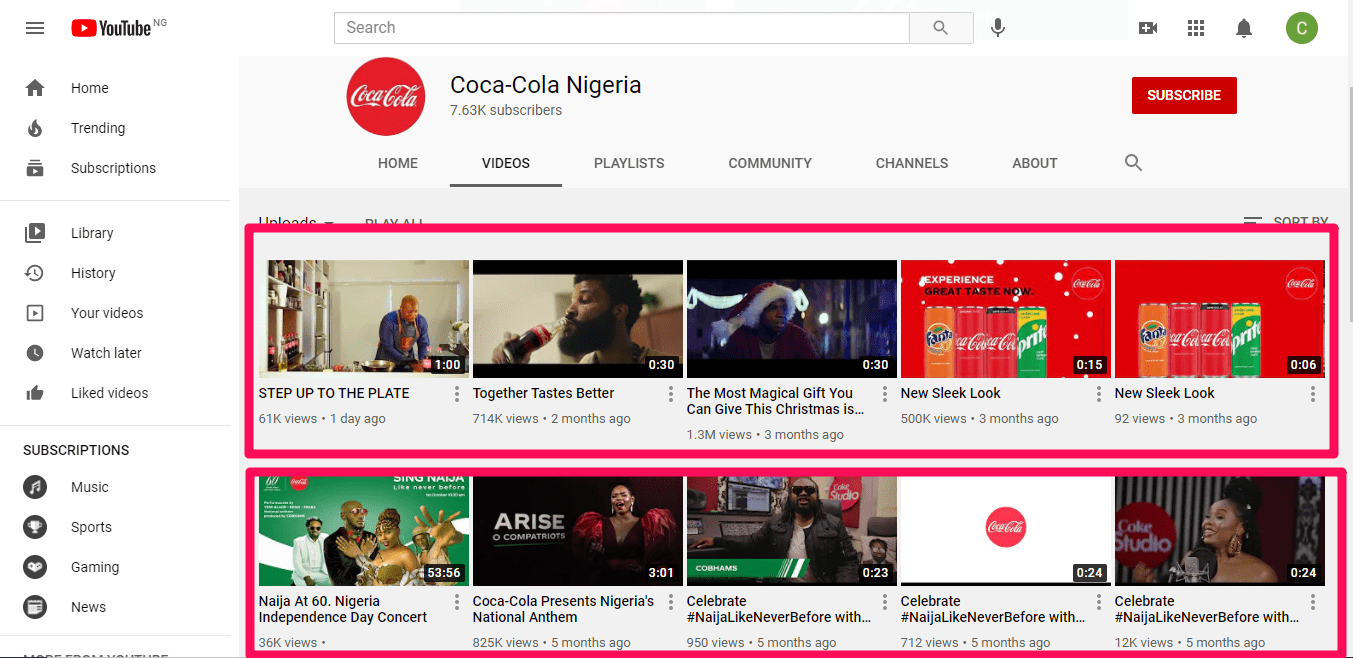Image resolution: width=1353 pixels, height=658 pixels.
Task: Open Watch later in sidebar
Action: pos(105,353)
